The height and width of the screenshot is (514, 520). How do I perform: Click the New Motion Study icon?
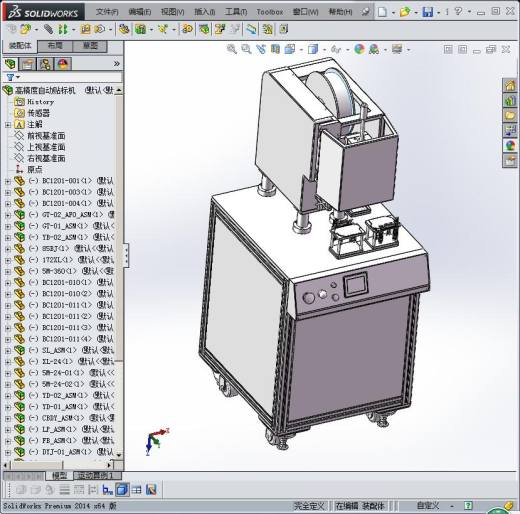187,29
